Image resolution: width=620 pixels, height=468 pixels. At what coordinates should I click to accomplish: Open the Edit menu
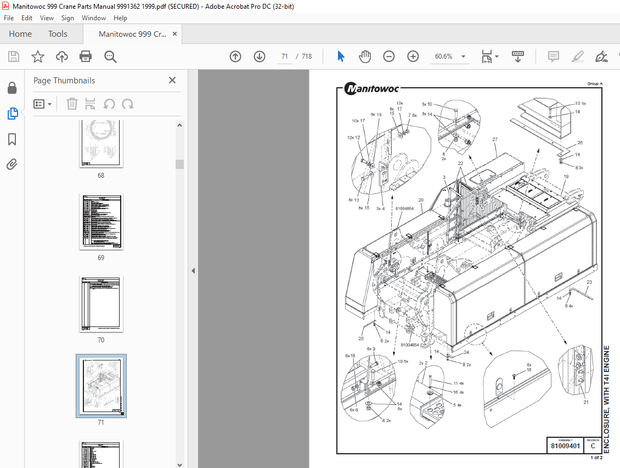[x=26, y=18]
